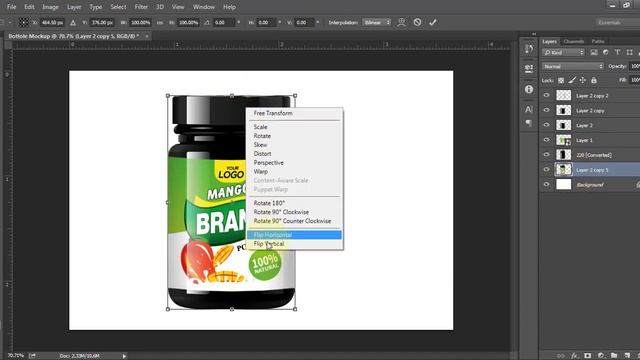640x360 pixels.
Task: Open the layer filter Kind dropdown
Action: coord(563,52)
